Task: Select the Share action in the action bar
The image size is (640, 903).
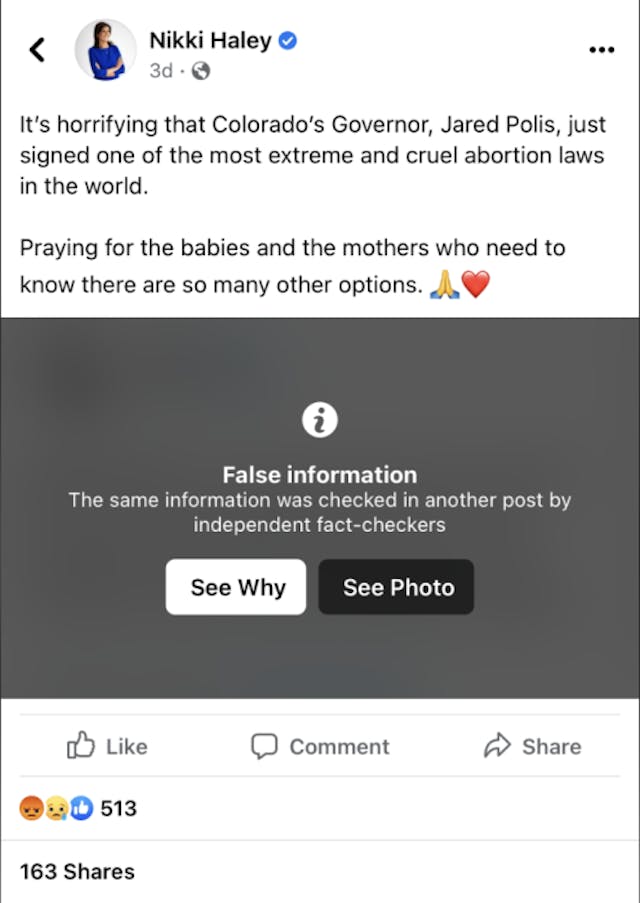Action: (532, 746)
